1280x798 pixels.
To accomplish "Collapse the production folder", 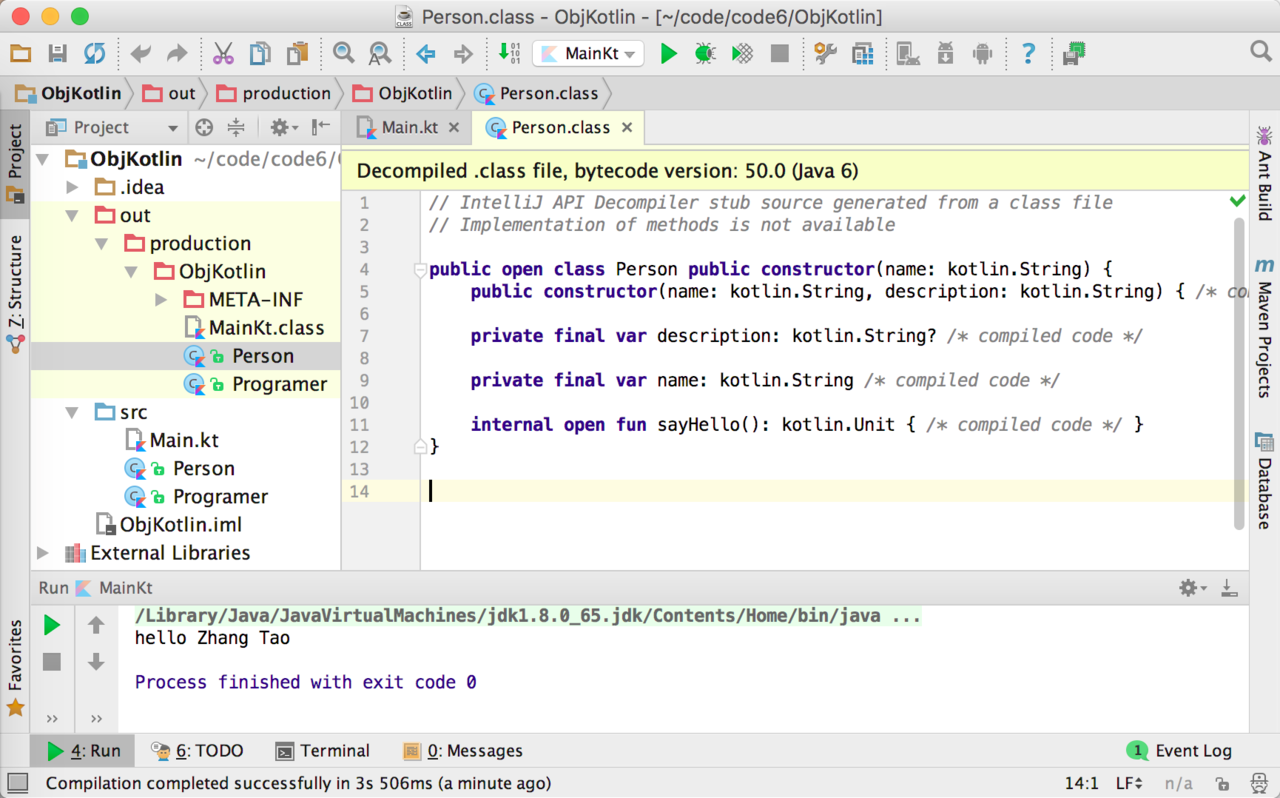I will (101, 243).
